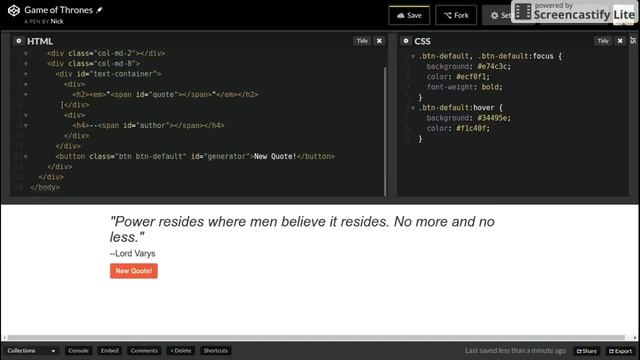The width and height of the screenshot is (640, 360).
Task: Tidy the CSS code
Action: 603,41
